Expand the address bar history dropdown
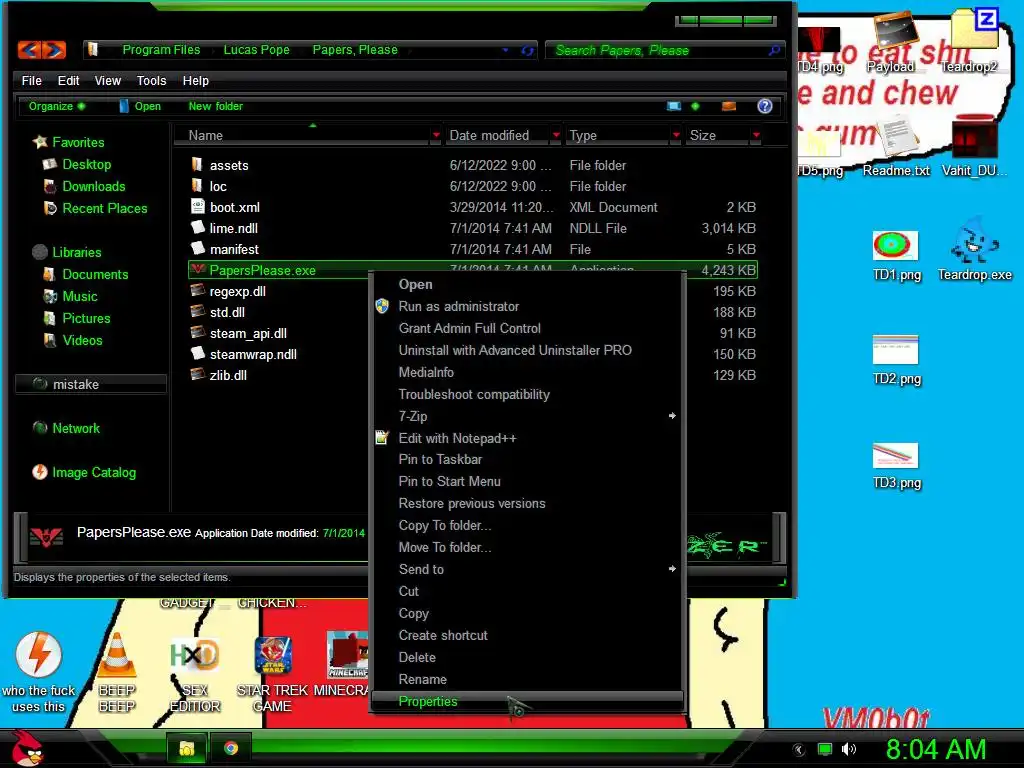This screenshot has height=768, width=1024. (505, 50)
